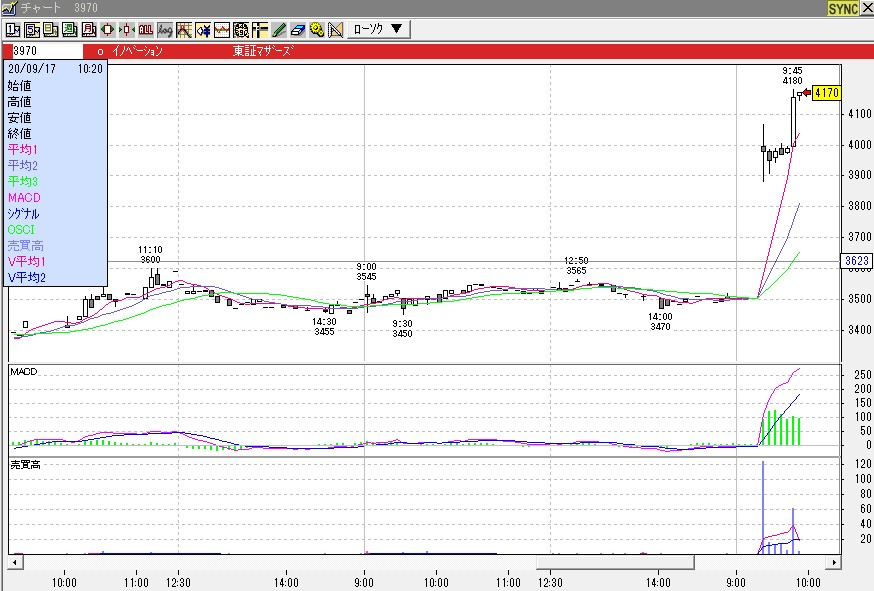Click the green expand-chart-width icon
The width and height of the screenshot is (874, 591).
coord(107,29)
